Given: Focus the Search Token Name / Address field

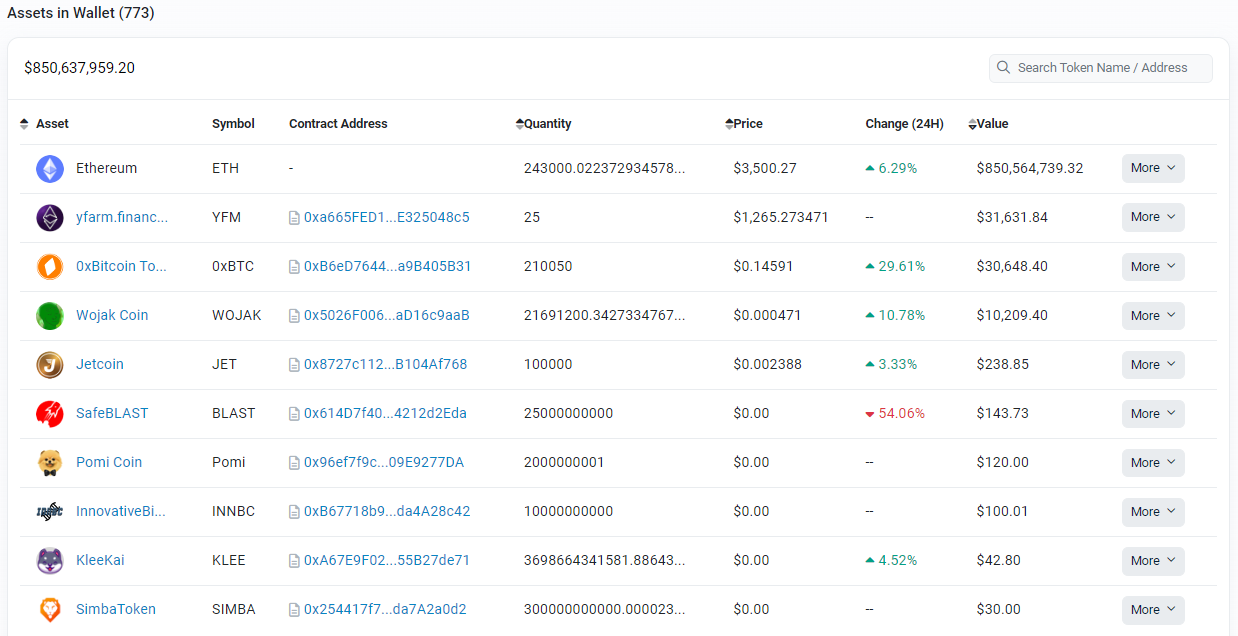Looking at the screenshot, I should [1101, 68].
